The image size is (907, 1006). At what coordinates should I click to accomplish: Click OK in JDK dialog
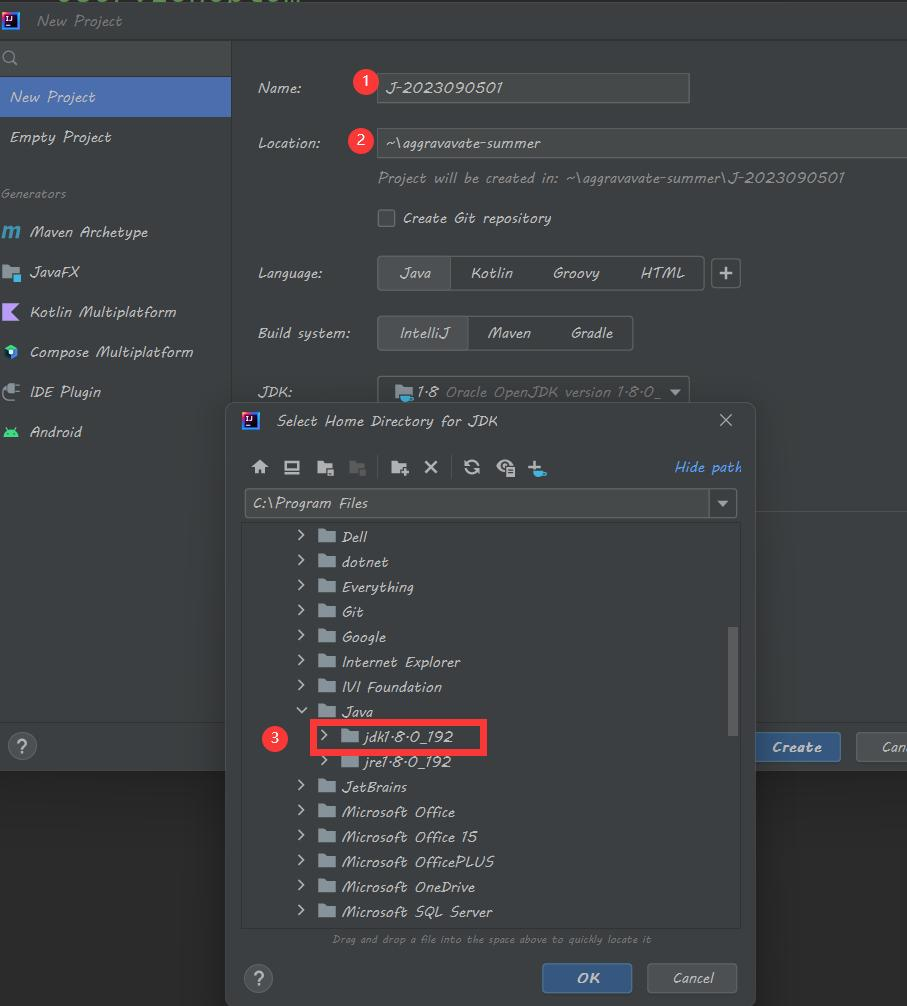pyautogui.click(x=587, y=978)
